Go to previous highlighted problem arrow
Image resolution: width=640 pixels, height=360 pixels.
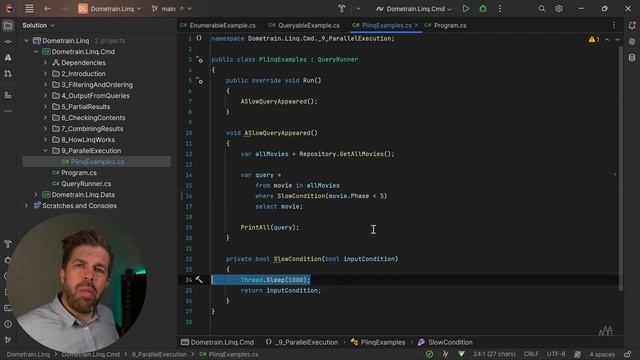pyautogui.click(x=607, y=40)
